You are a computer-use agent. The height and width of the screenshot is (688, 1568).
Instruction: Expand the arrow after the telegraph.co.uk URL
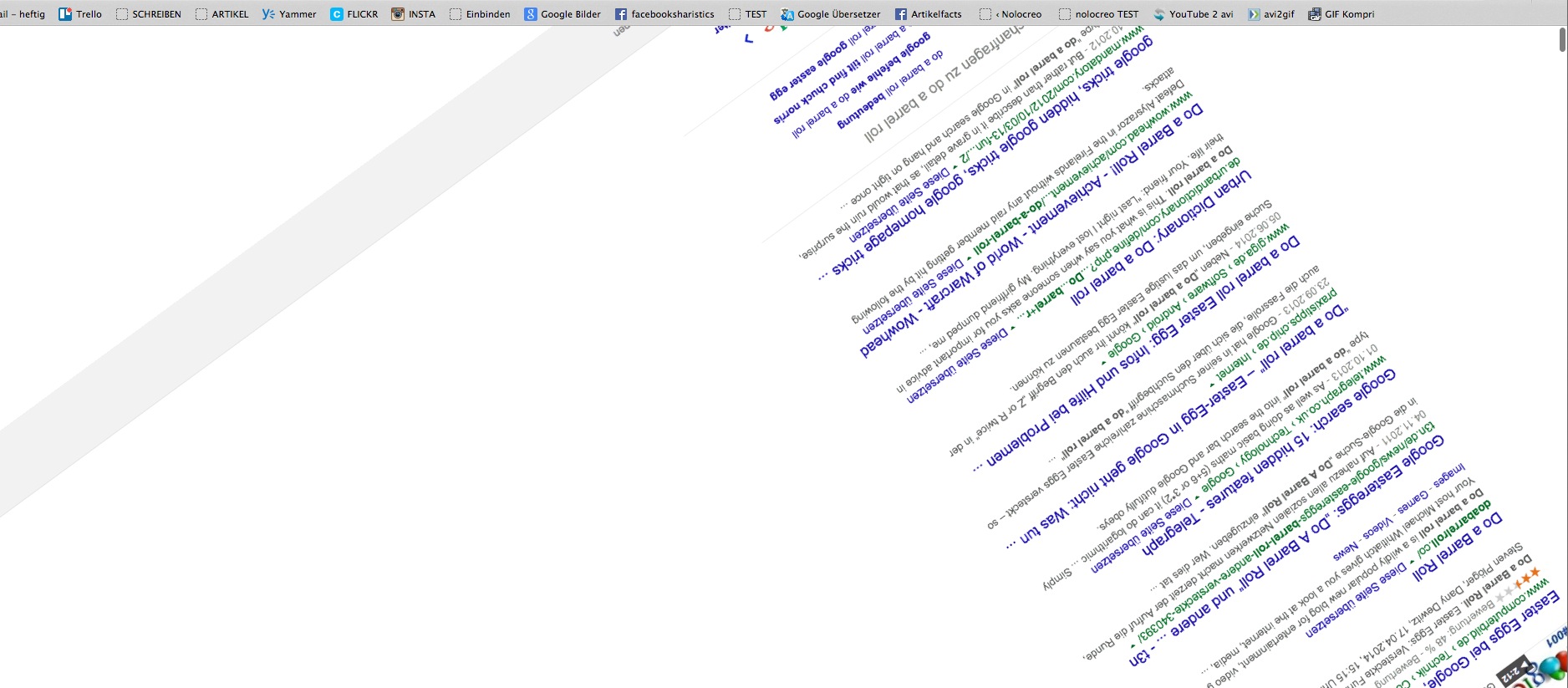[1197, 498]
